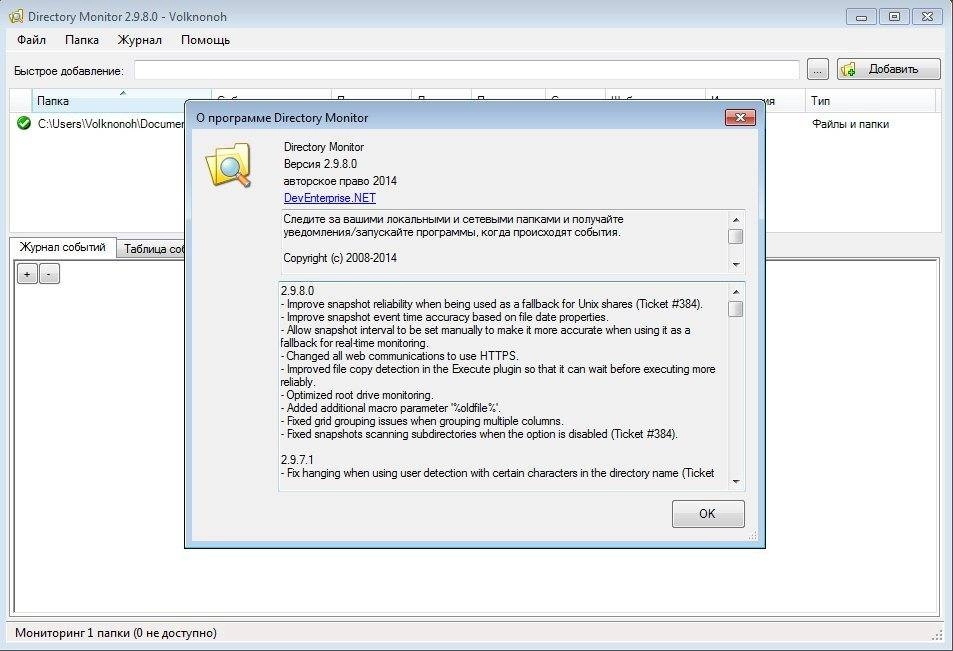Click the Directory Monitor title bar app icon
This screenshot has width=953, height=651.
point(16,16)
